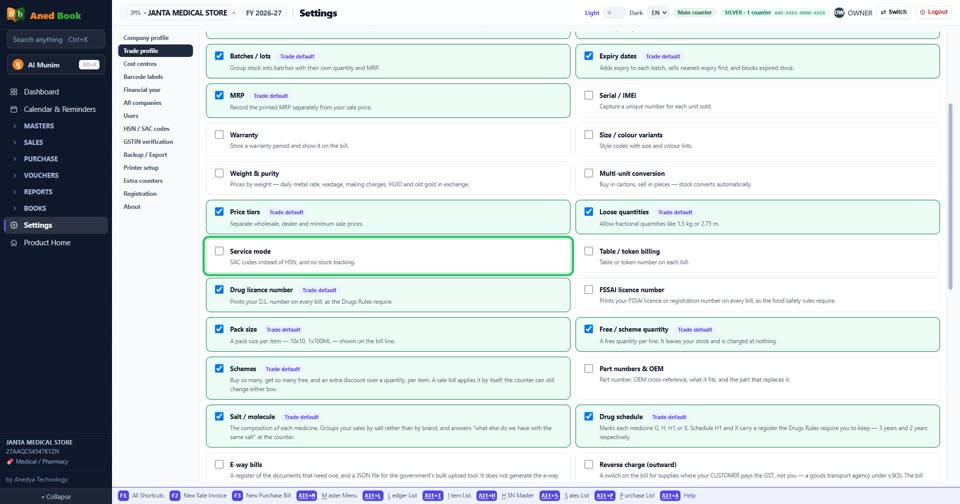The width and height of the screenshot is (960, 504).
Task: Click the Alt+A badge for Help
Action: (670, 495)
